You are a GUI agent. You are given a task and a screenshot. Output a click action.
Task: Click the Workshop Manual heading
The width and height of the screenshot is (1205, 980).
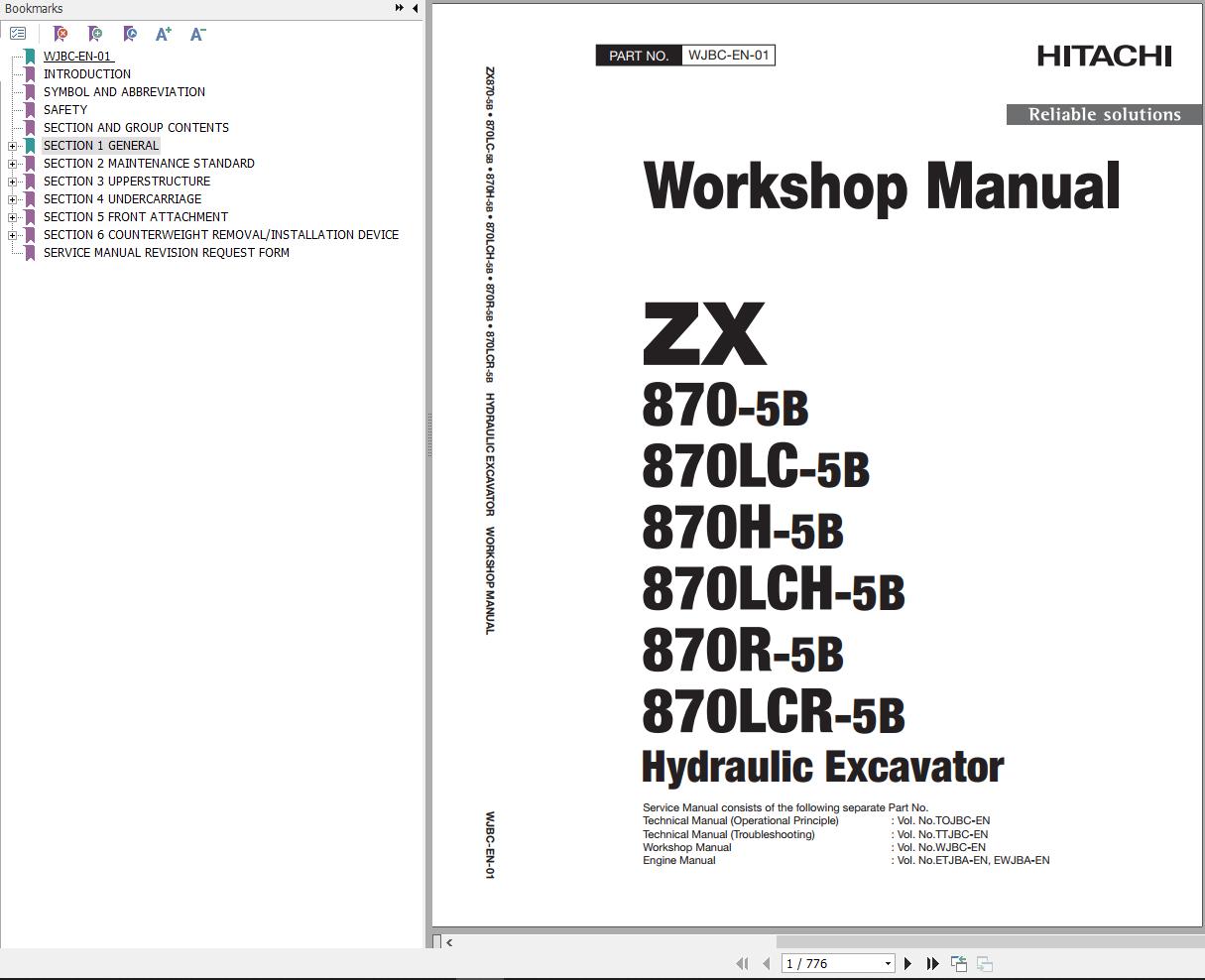coord(882,186)
